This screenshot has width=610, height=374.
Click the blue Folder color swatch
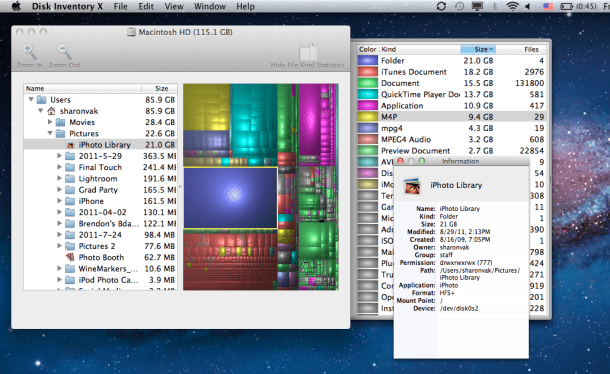point(368,61)
